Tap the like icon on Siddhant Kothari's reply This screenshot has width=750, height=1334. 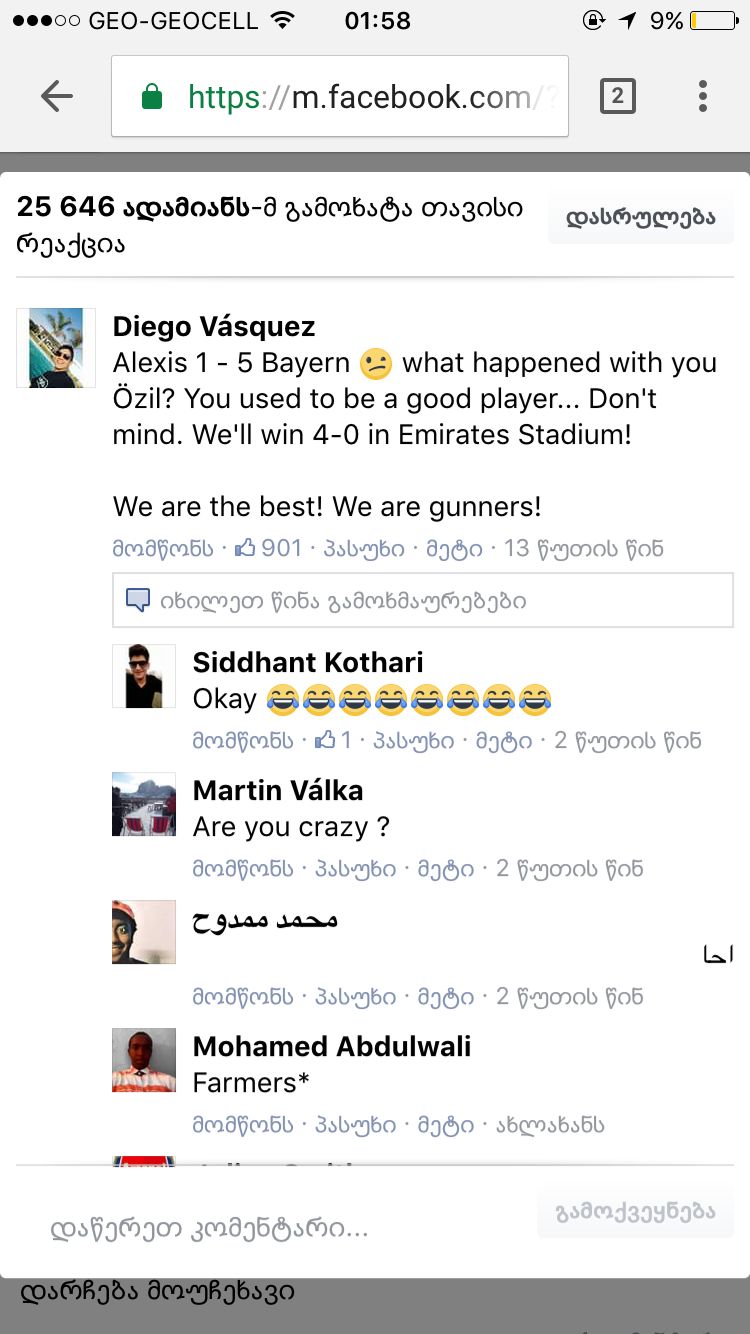click(325, 741)
